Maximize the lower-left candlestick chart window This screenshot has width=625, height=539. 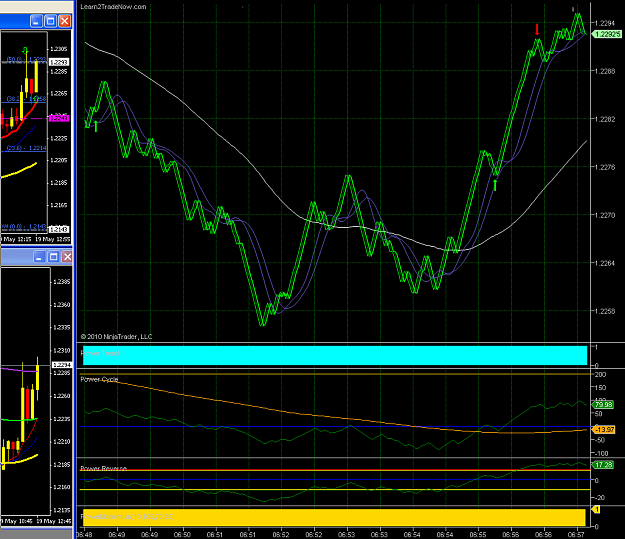[53, 257]
